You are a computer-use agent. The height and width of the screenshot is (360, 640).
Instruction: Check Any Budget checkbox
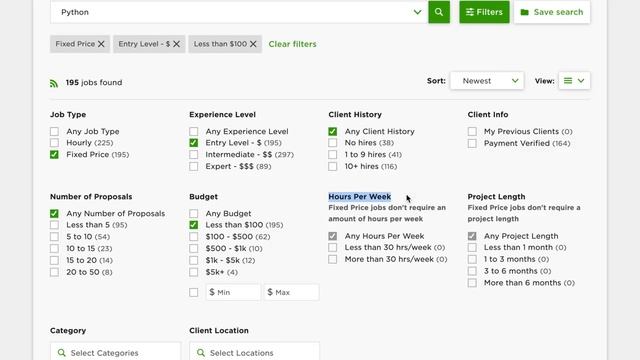pyautogui.click(x=193, y=213)
